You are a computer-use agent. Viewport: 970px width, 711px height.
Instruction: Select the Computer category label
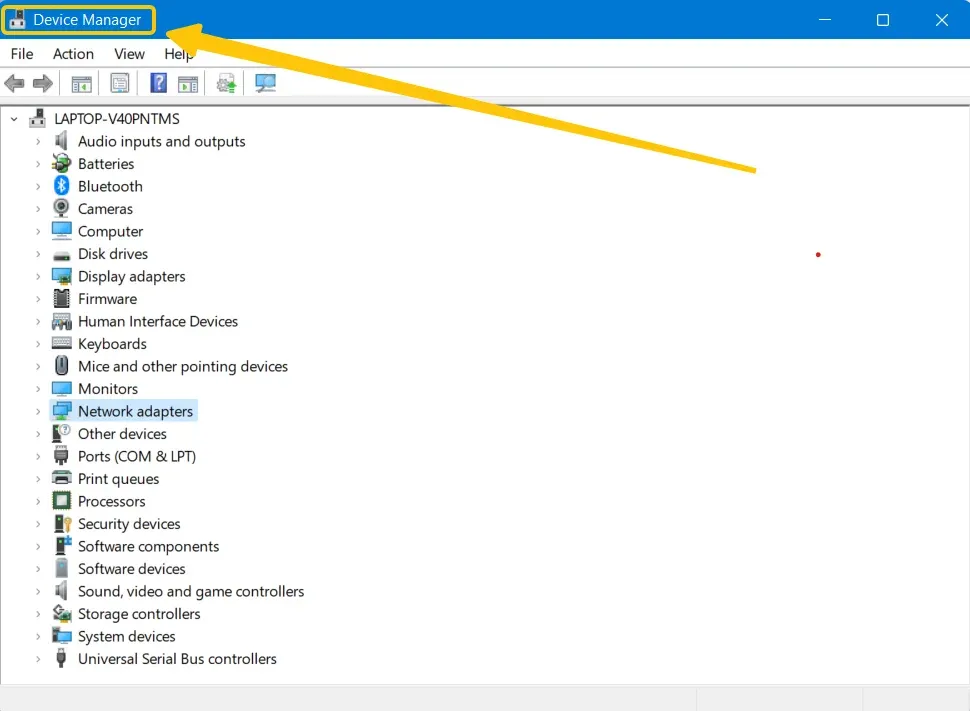pyautogui.click(x=110, y=231)
